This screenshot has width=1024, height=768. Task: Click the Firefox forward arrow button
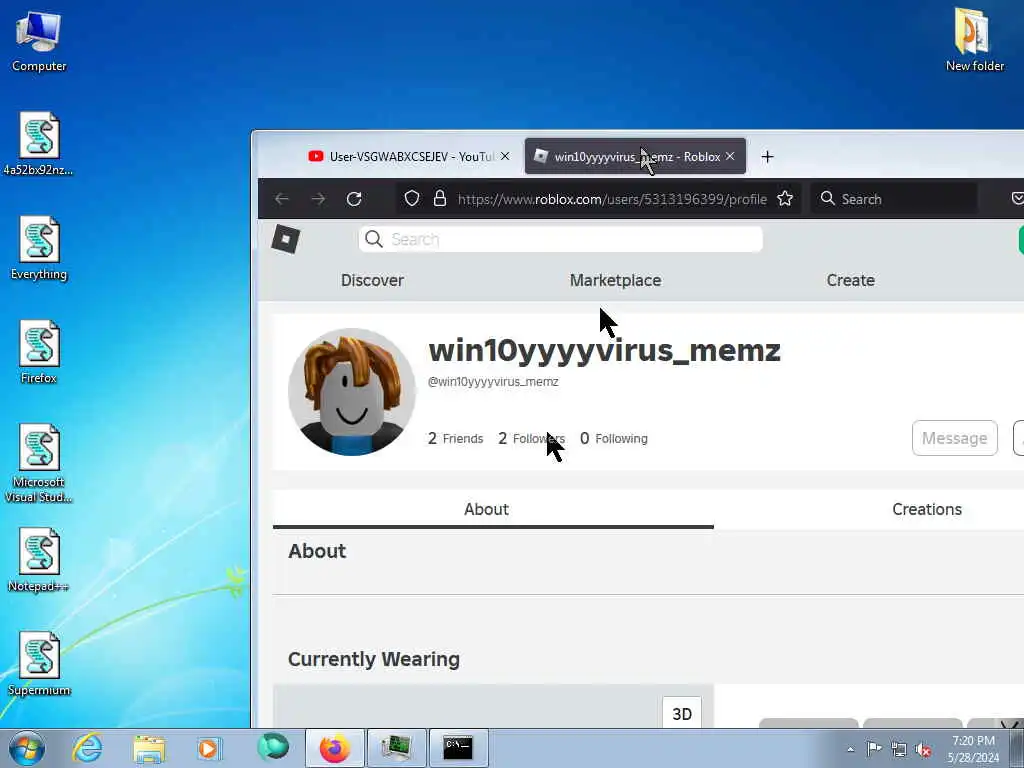pos(318,199)
